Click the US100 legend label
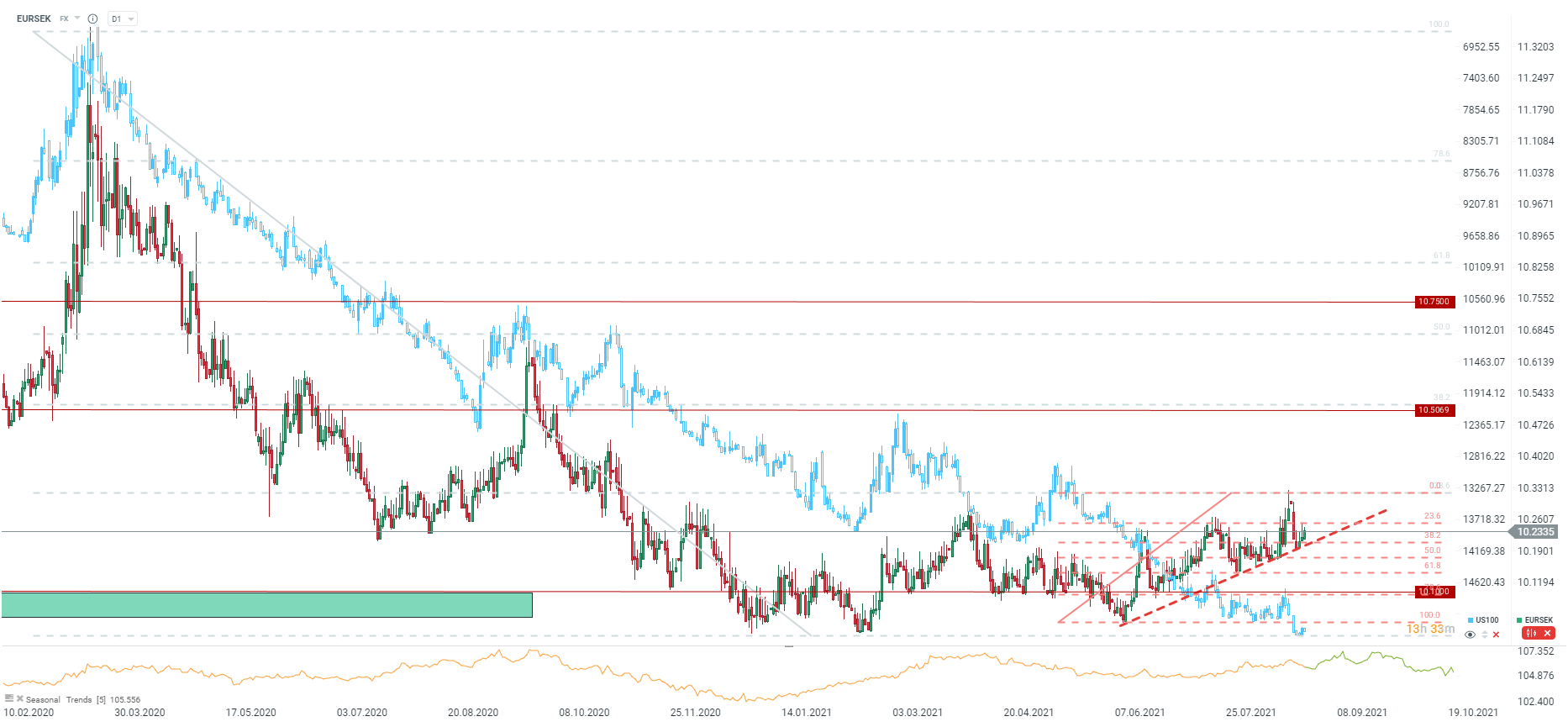1568x727 pixels. click(1487, 620)
